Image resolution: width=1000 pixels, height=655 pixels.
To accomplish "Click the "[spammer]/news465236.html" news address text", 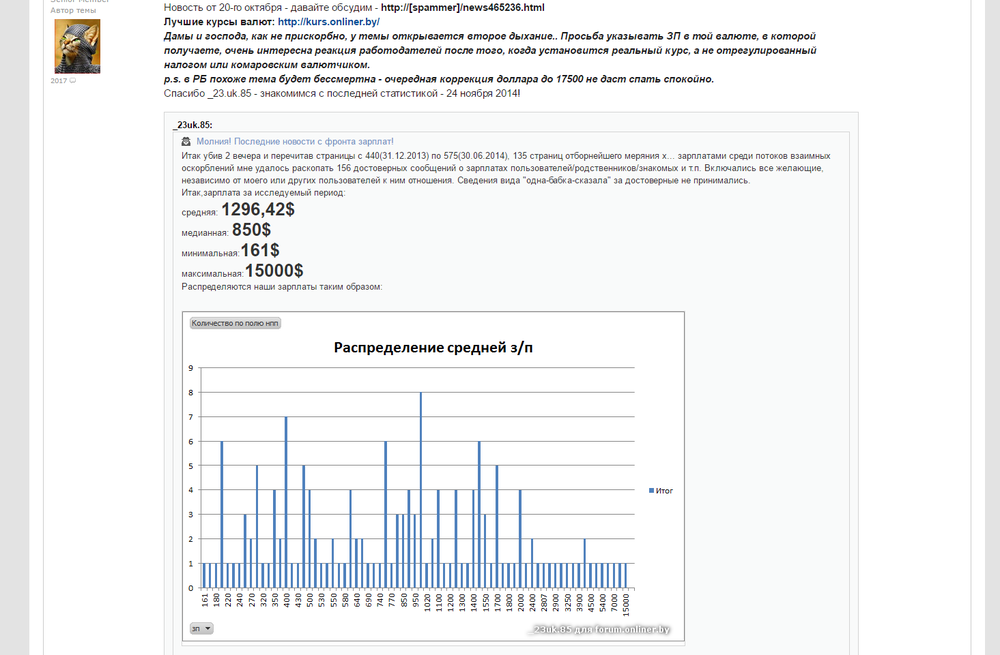I will tap(463, 8).
